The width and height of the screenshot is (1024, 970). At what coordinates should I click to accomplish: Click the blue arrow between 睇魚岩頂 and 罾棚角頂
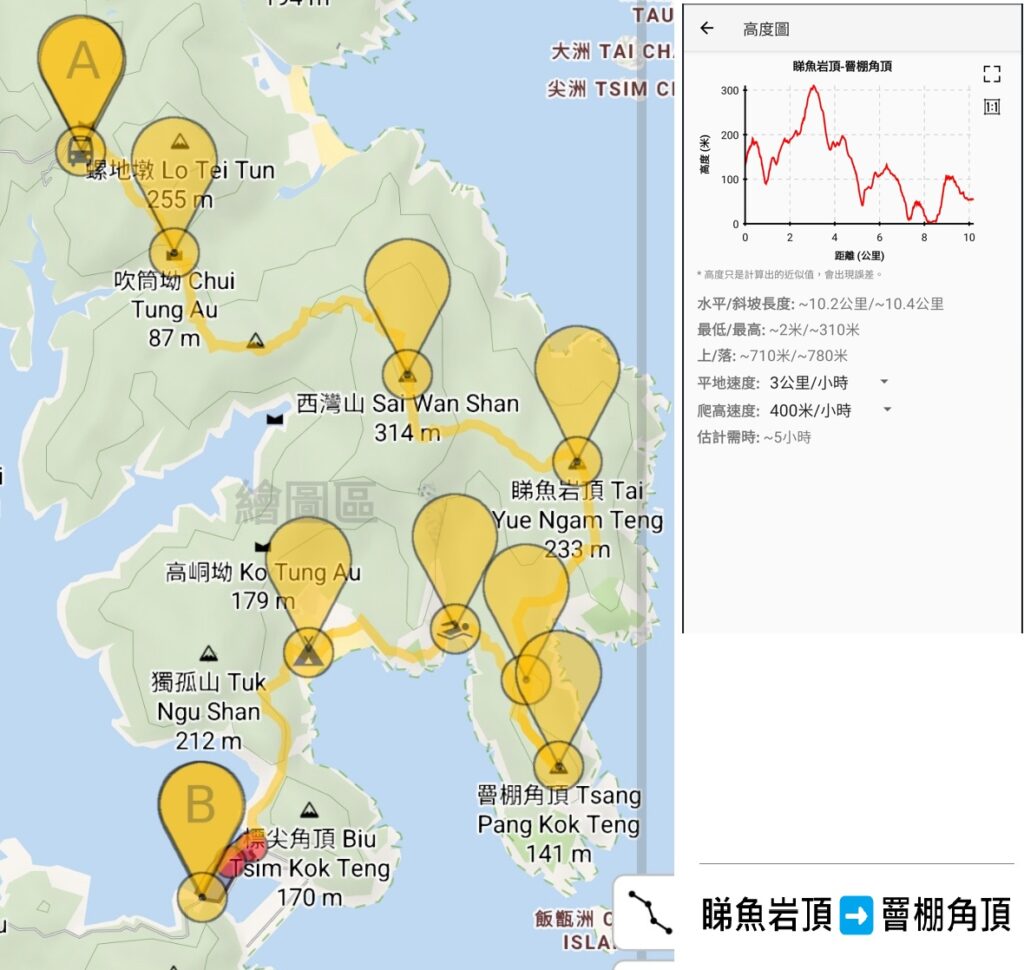(857, 914)
